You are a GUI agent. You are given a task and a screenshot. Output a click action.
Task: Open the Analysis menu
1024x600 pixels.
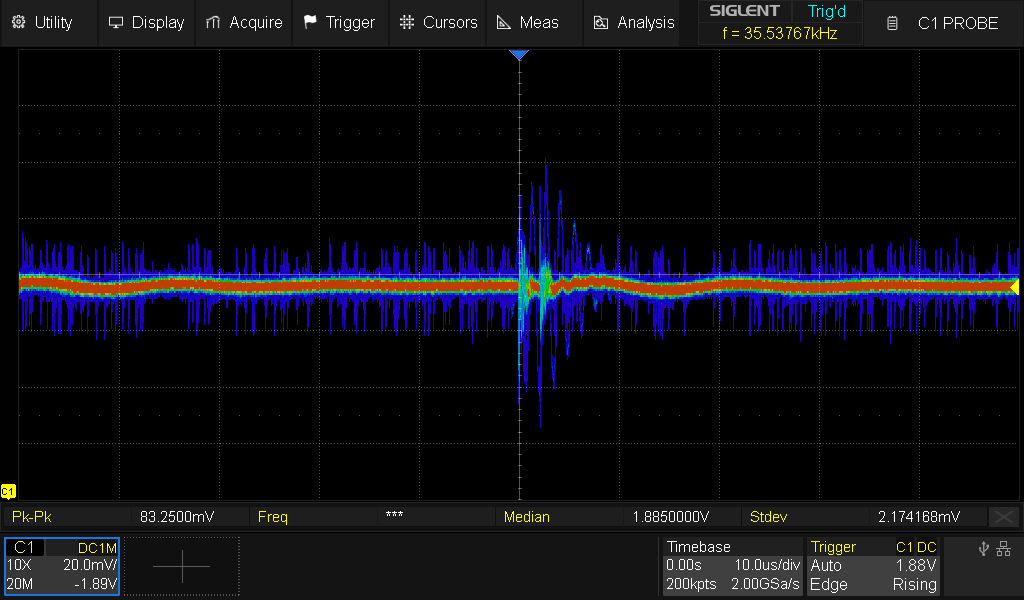[x=634, y=22]
